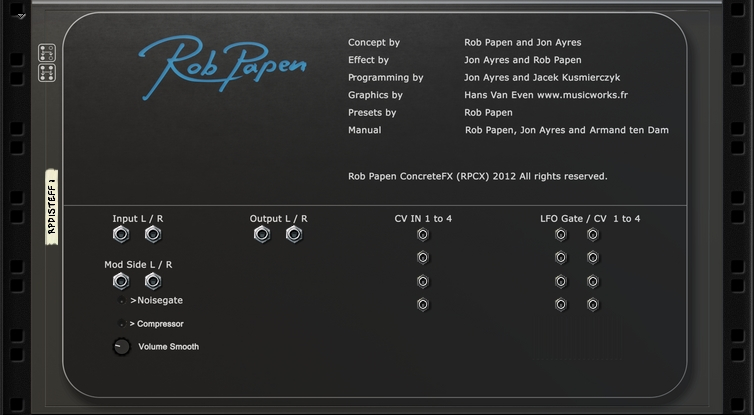The height and width of the screenshot is (415, 754).
Task: Click the "Concept by" credit heading
Action: 374,42
